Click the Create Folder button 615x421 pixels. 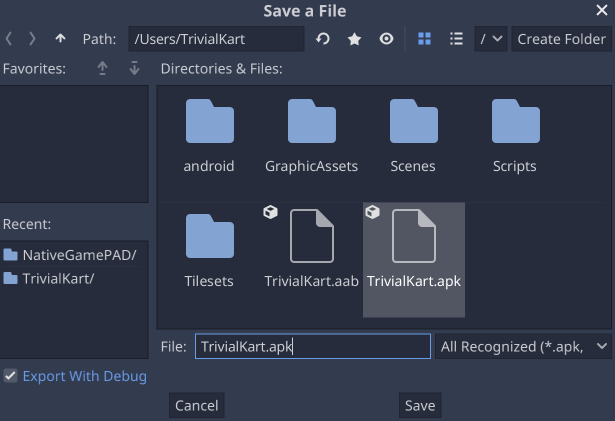[x=561, y=39]
